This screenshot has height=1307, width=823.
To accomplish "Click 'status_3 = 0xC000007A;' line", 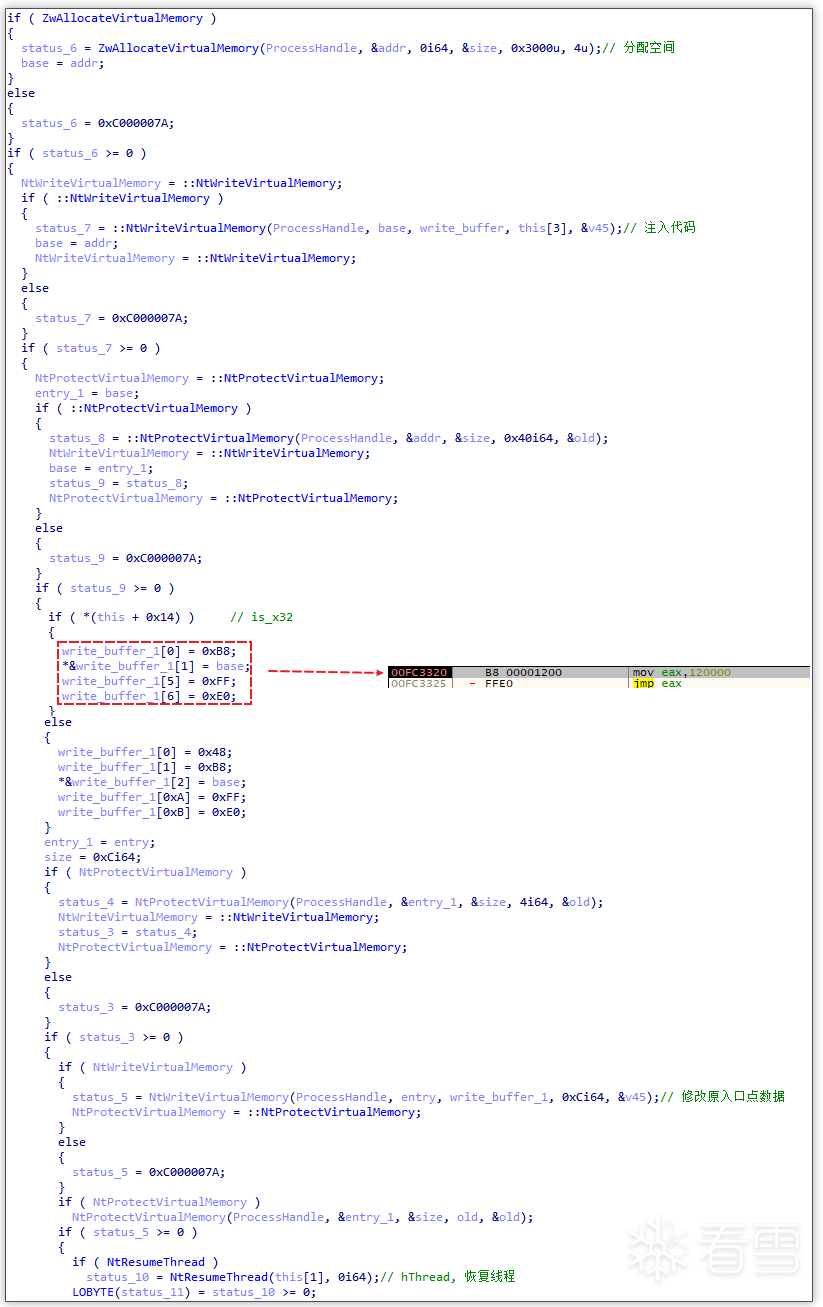I will coord(135,1007).
